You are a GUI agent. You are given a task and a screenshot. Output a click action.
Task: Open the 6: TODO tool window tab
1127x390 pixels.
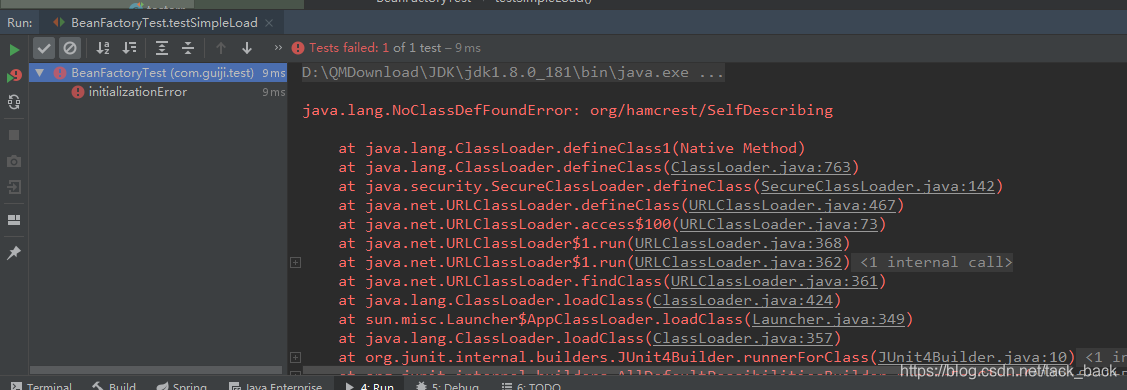530,386
